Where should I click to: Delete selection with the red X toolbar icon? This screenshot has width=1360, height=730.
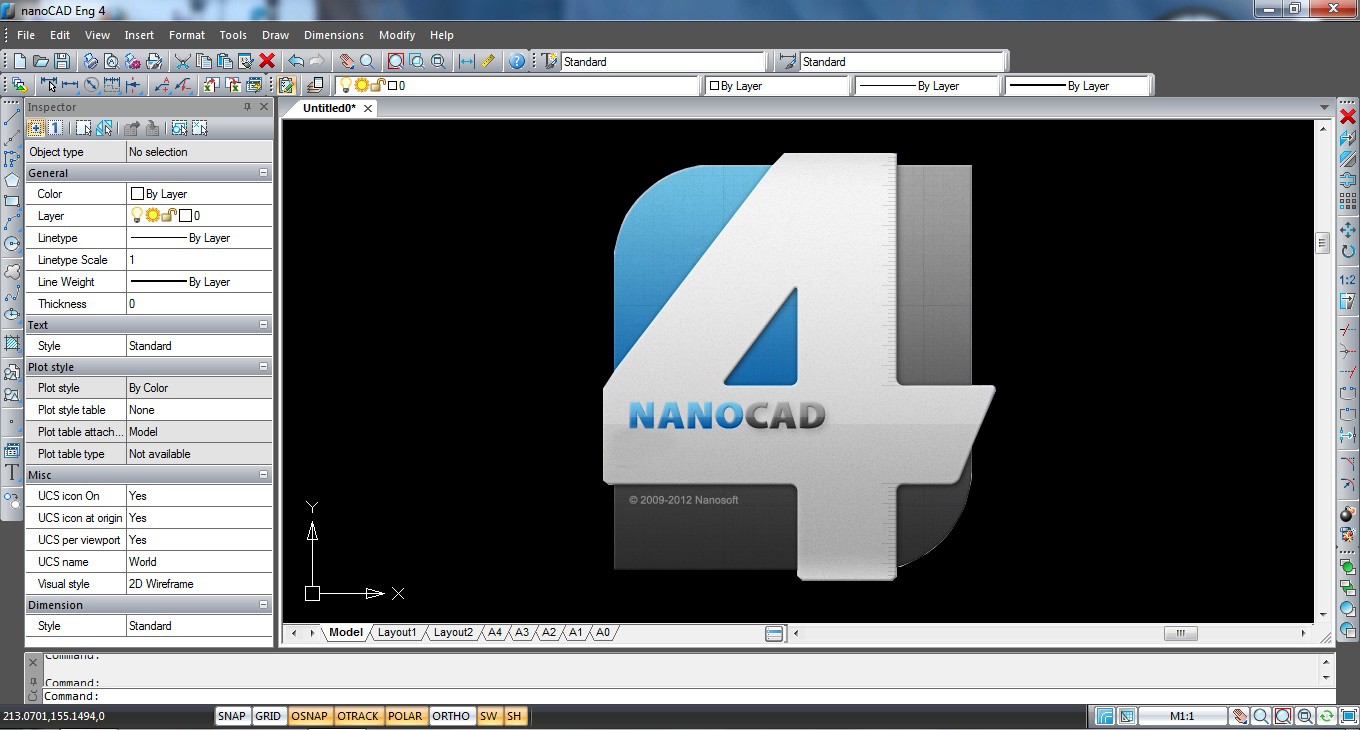(267, 61)
